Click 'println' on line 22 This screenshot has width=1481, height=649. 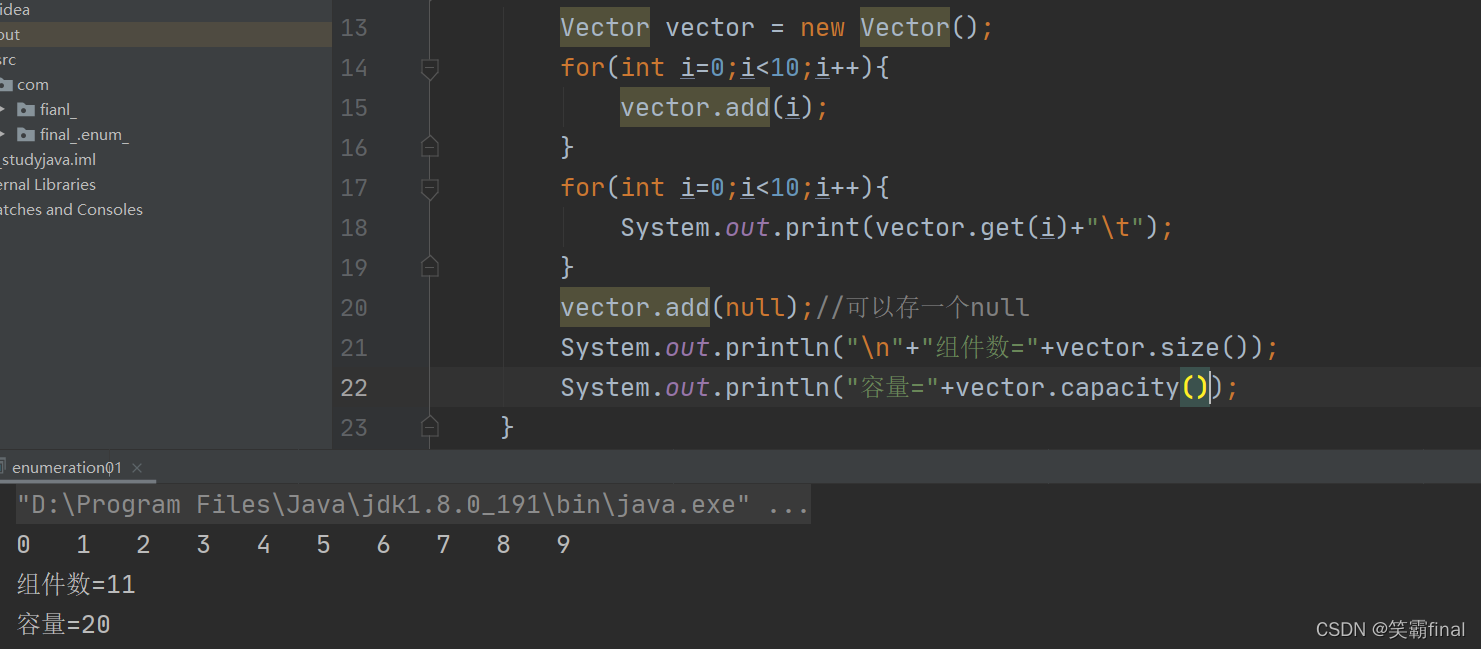[x=777, y=388]
